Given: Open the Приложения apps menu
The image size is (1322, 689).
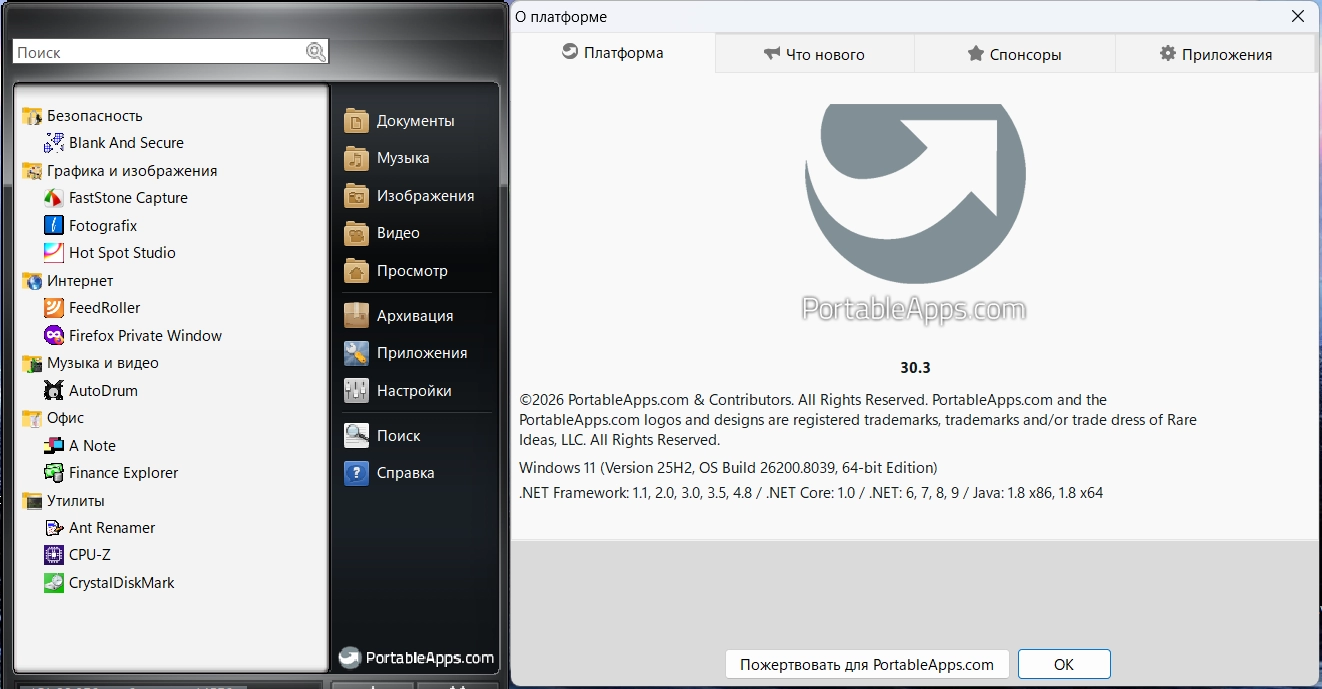Looking at the screenshot, I should pyautogui.click(x=406, y=353).
